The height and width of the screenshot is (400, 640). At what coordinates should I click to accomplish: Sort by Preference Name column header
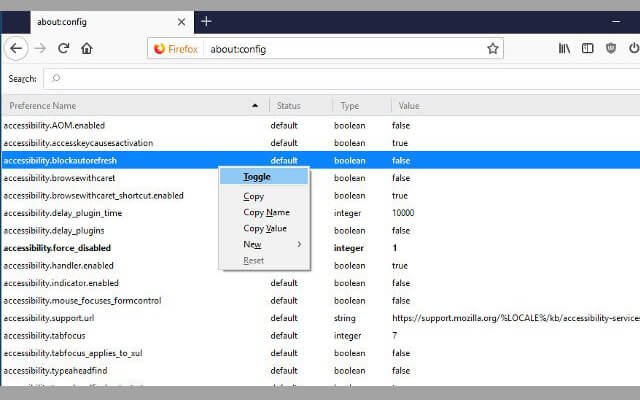[x=135, y=106]
